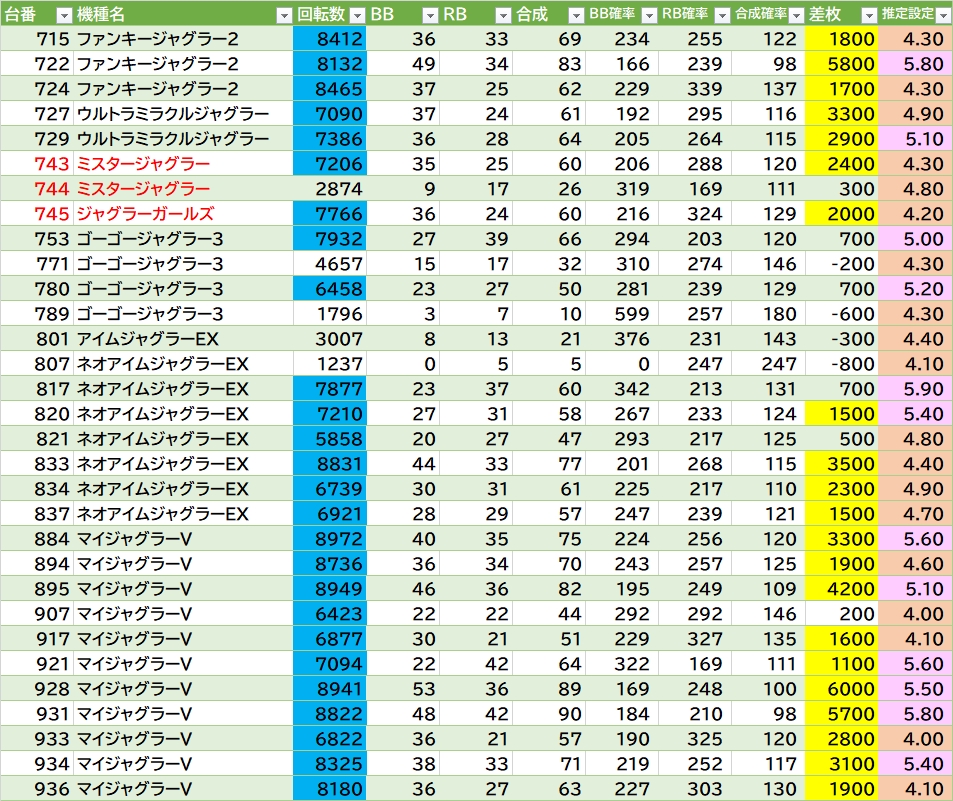This screenshot has width=953, height=801.
Task: Select 台番 cell 807
Action: tap(37, 364)
